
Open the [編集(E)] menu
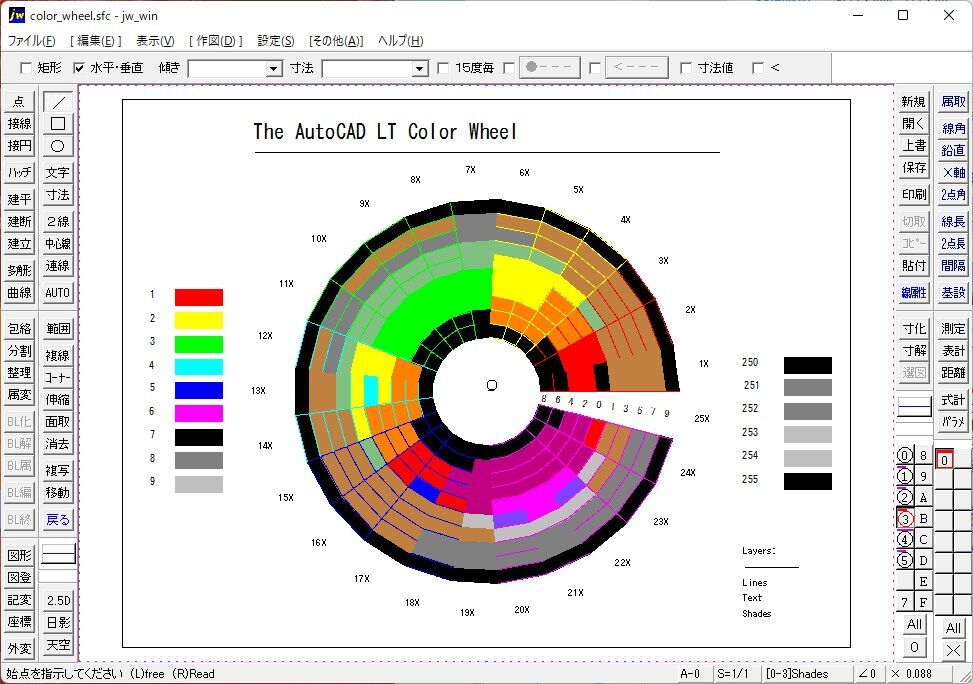click(x=96, y=41)
